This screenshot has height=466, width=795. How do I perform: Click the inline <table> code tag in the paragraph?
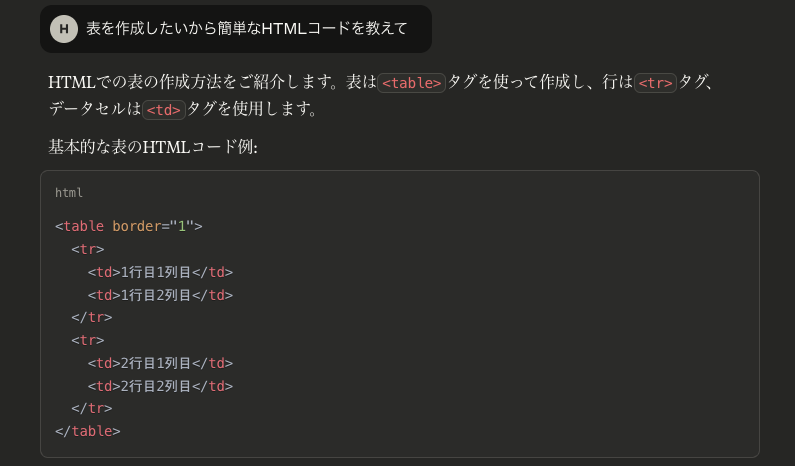pos(412,83)
